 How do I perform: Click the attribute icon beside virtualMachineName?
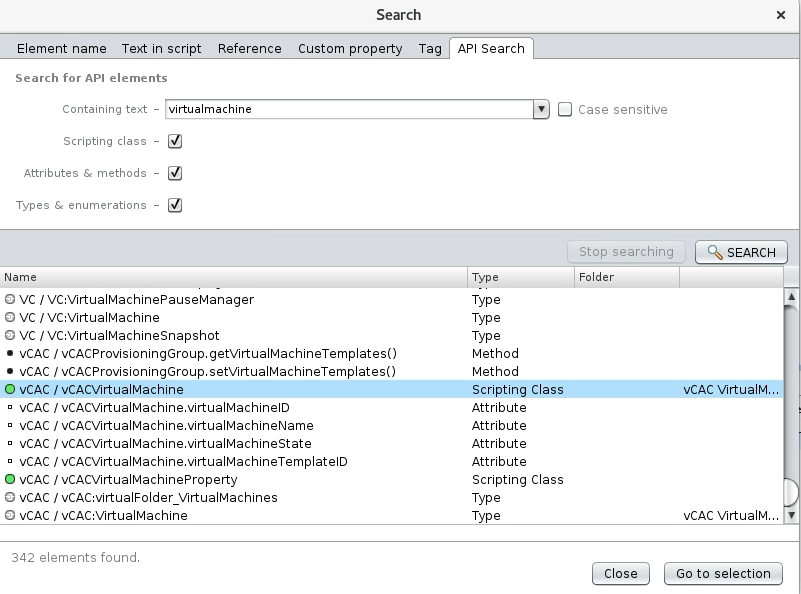10,425
